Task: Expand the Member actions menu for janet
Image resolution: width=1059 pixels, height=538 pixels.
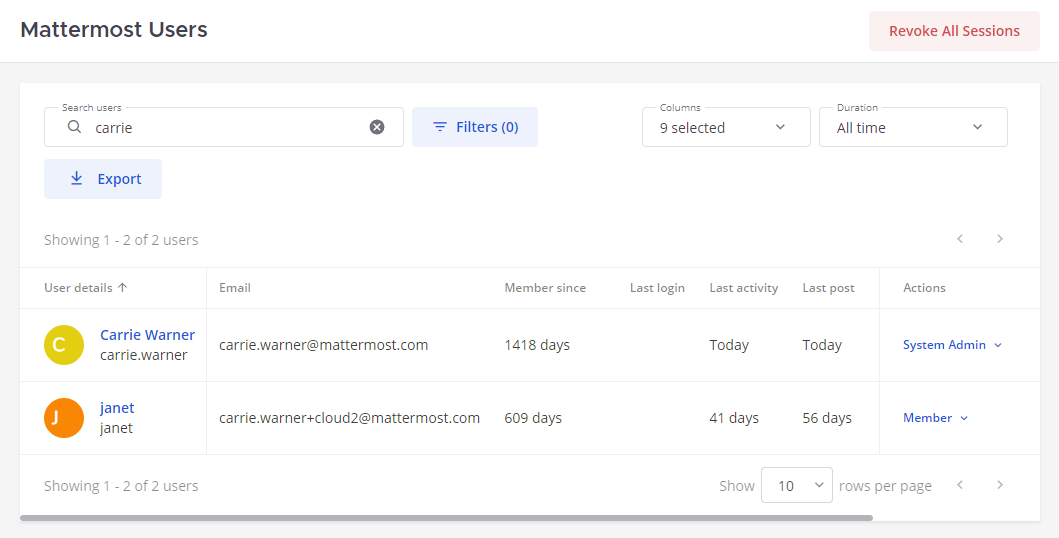Action: click(x=935, y=418)
